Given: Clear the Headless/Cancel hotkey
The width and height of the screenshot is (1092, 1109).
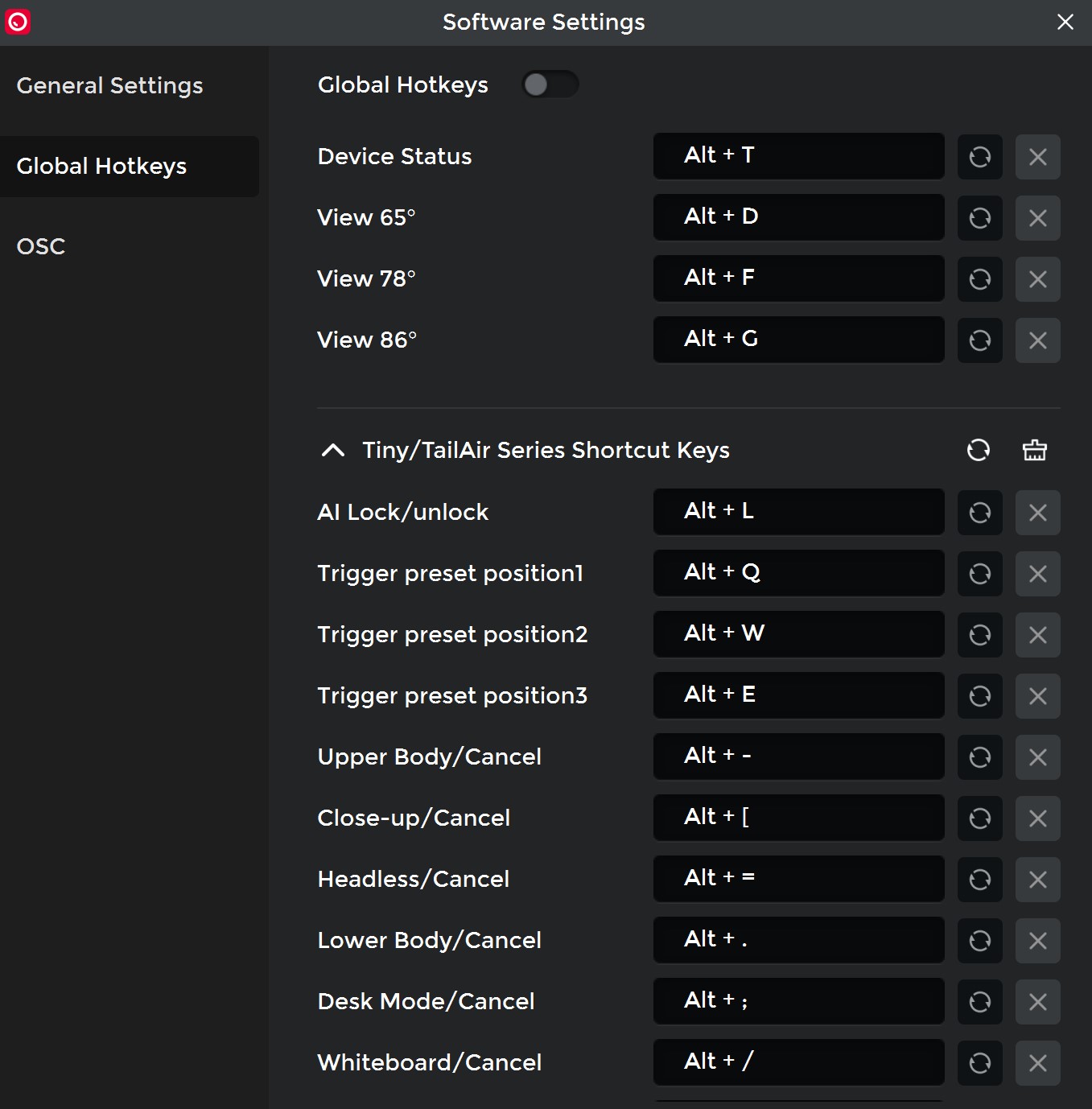Looking at the screenshot, I should 1037,880.
